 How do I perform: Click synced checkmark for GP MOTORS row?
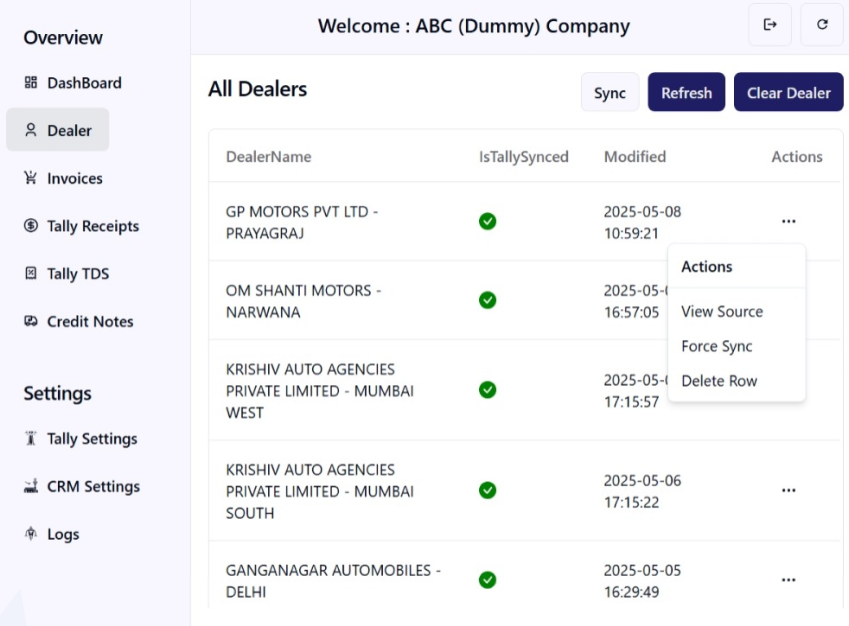tap(487, 221)
